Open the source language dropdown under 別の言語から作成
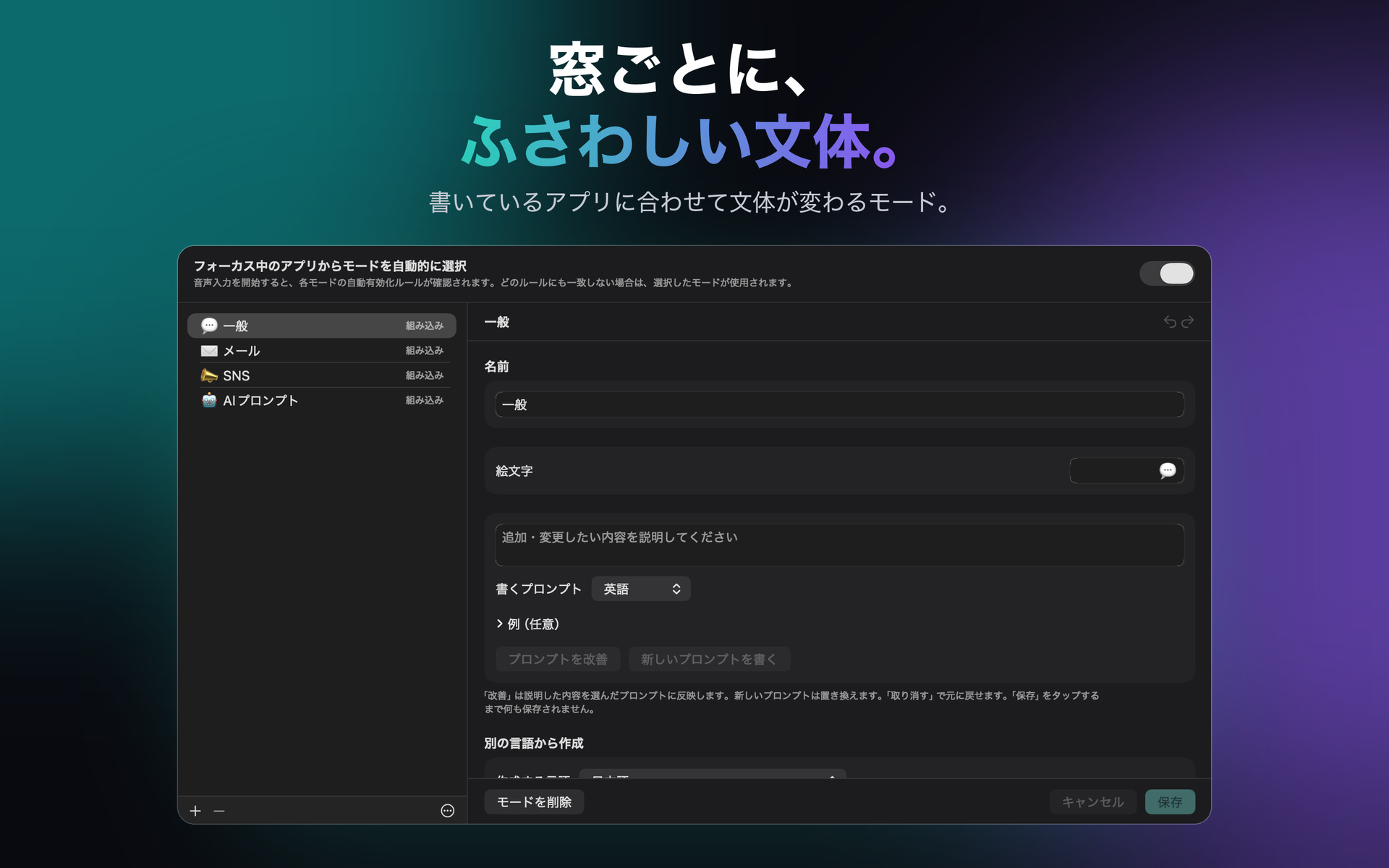The height and width of the screenshot is (868, 1389). tap(713, 775)
